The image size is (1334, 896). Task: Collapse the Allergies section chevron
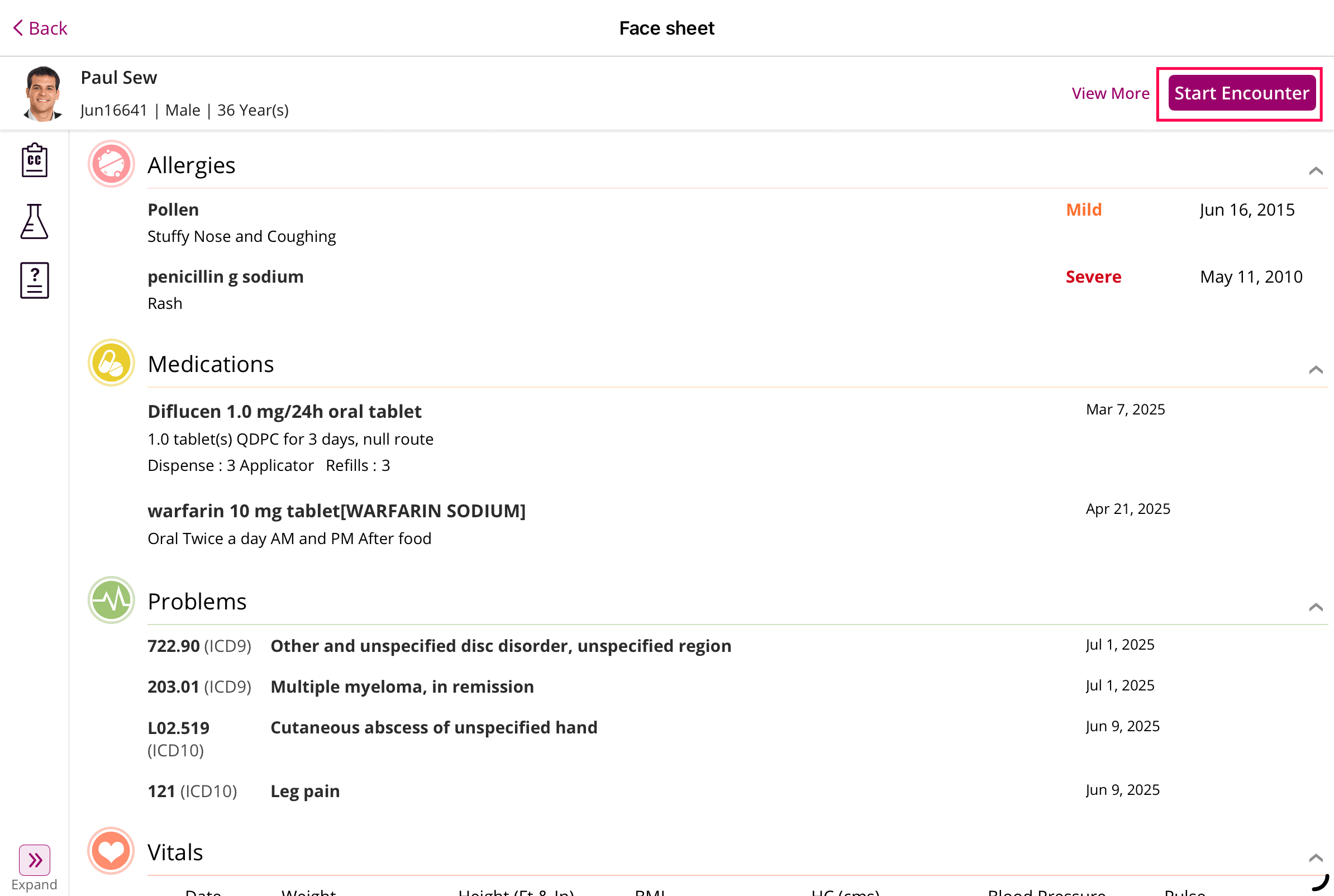[x=1316, y=171]
